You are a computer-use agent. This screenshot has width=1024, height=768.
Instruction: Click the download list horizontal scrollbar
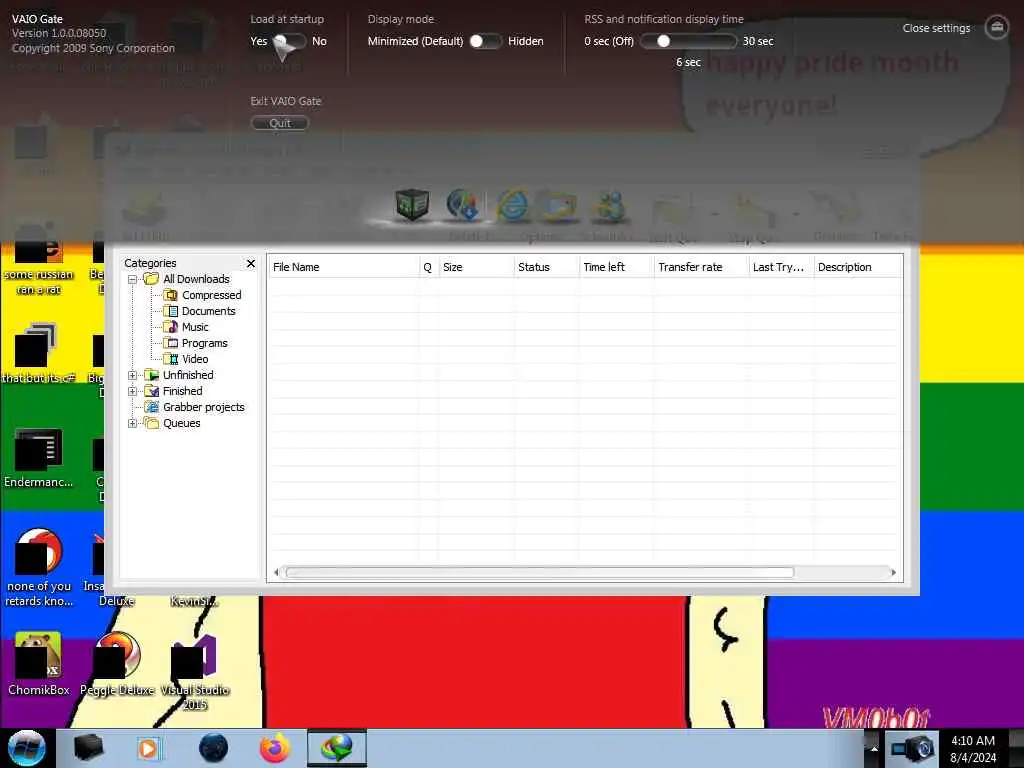[x=539, y=573]
